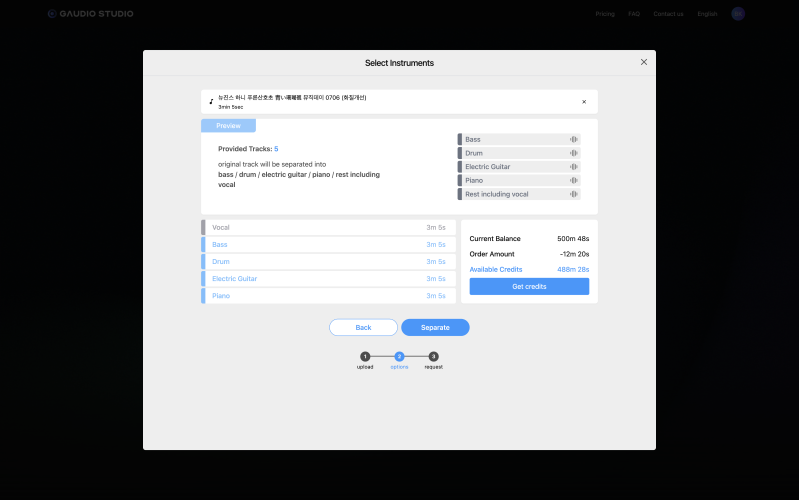Select the Piano track in the preview list
Image resolution: width=799 pixels, height=500 pixels.
pyautogui.click(x=519, y=180)
